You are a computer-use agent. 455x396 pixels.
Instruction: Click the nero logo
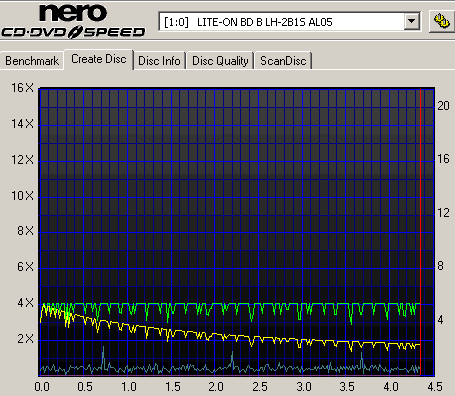click(73, 13)
